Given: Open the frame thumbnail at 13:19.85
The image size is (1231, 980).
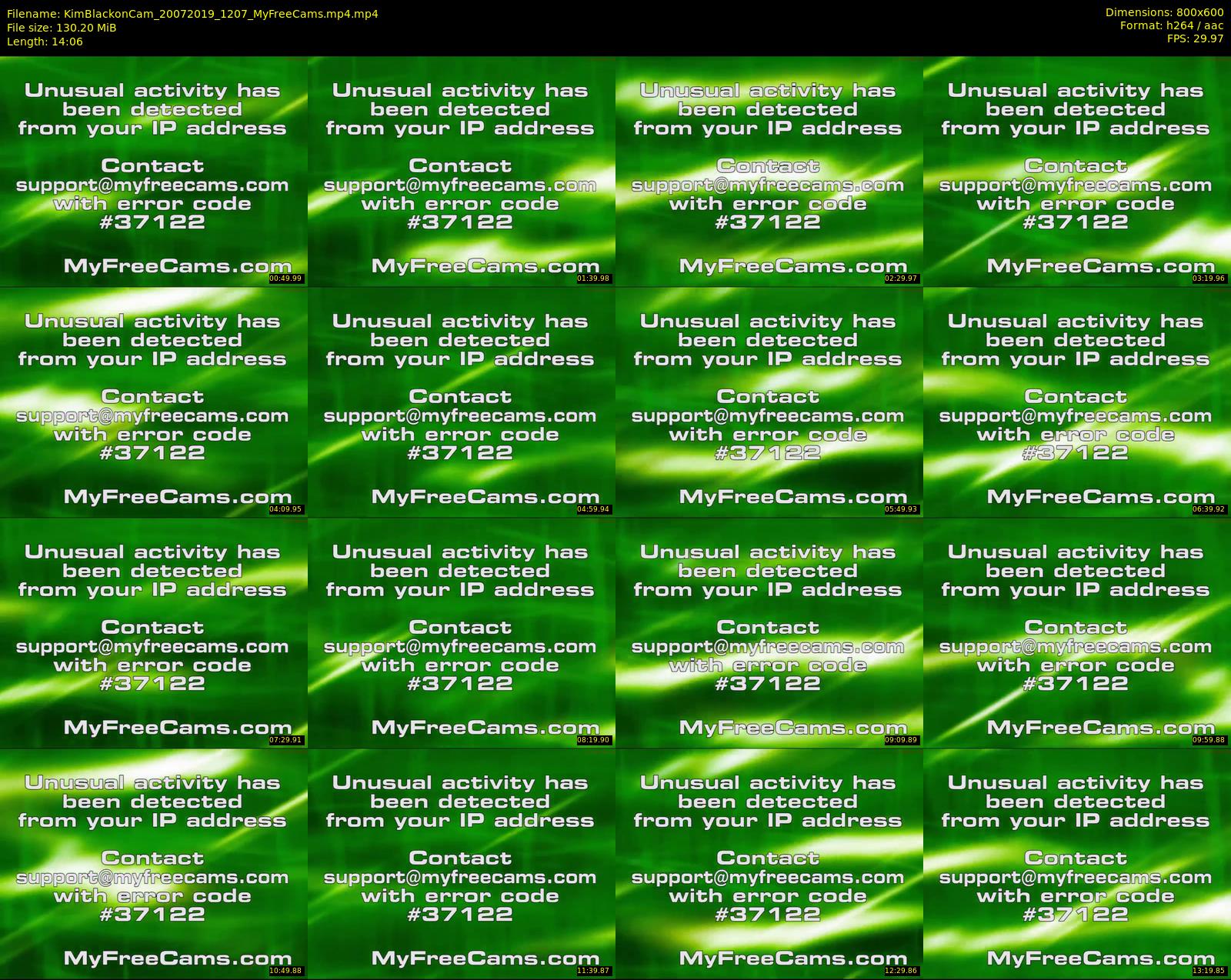Looking at the screenshot, I should (1077, 863).
